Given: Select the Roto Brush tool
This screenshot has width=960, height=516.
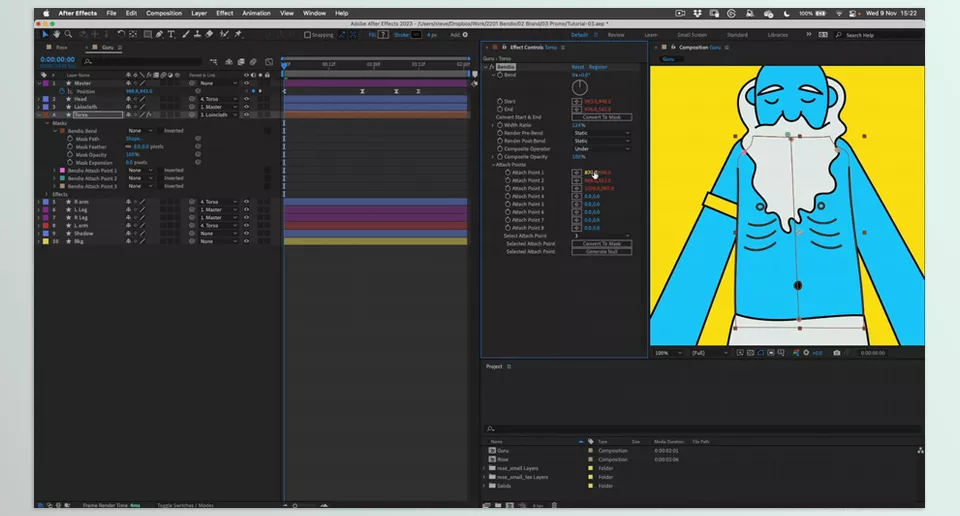Looking at the screenshot, I should (x=224, y=34).
